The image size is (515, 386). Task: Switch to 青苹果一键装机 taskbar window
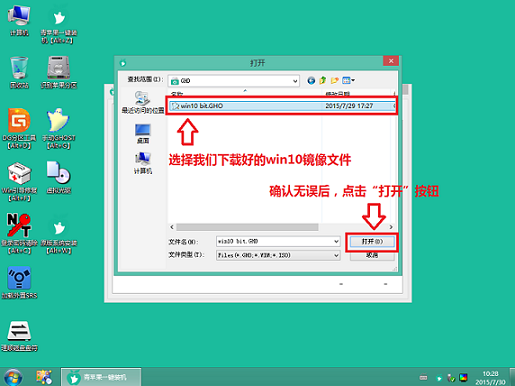click(x=101, y=377)
